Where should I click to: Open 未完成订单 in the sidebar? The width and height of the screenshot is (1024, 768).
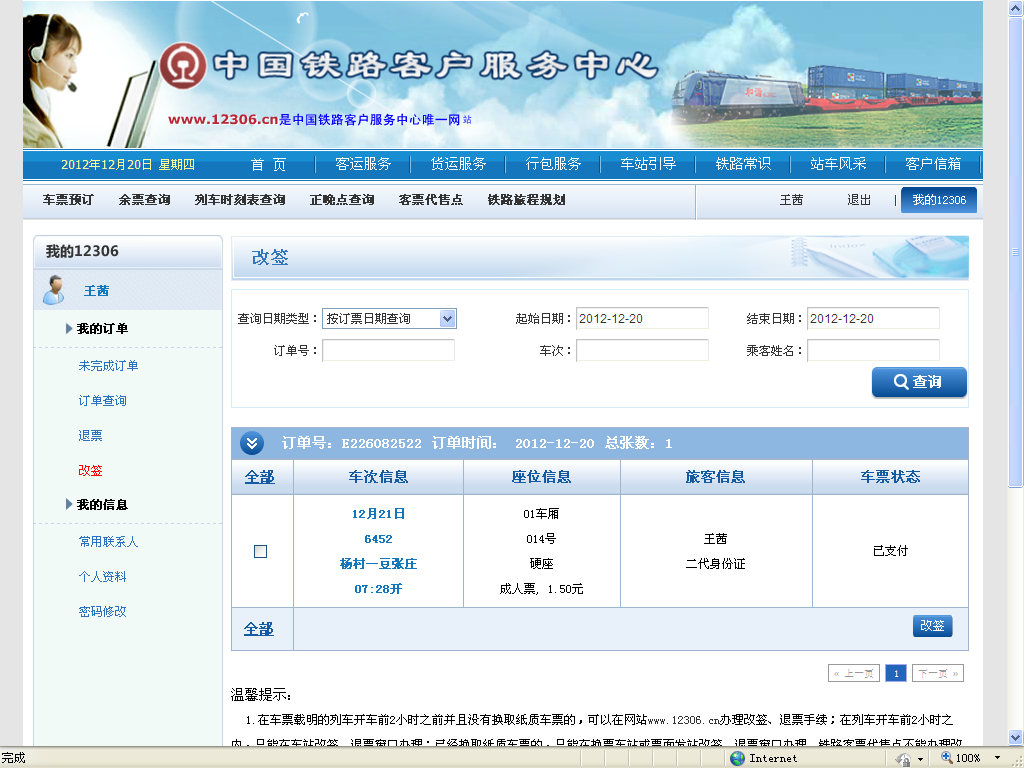108,366
